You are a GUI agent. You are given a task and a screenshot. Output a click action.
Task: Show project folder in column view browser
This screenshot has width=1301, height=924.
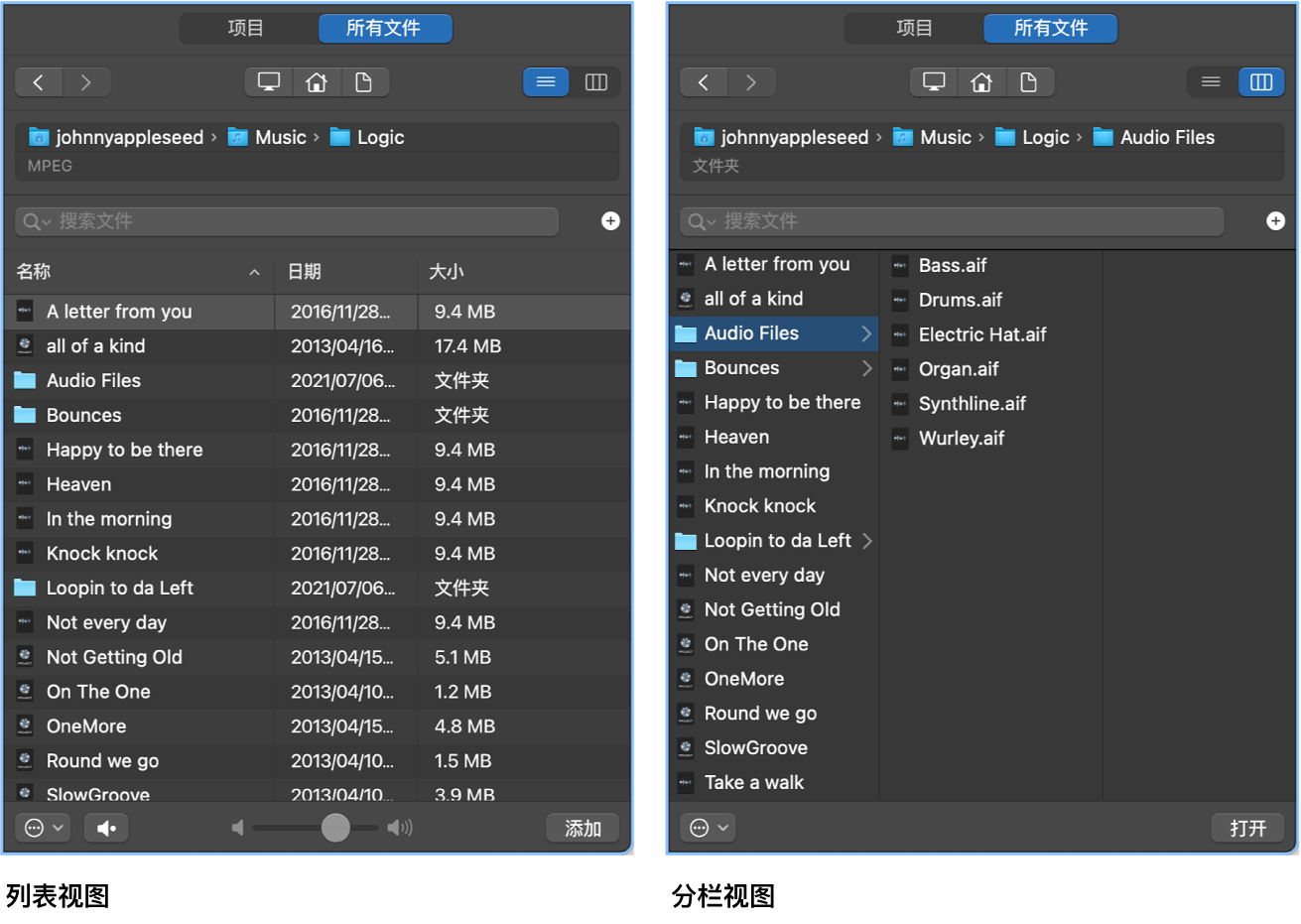coord(1029,82)
